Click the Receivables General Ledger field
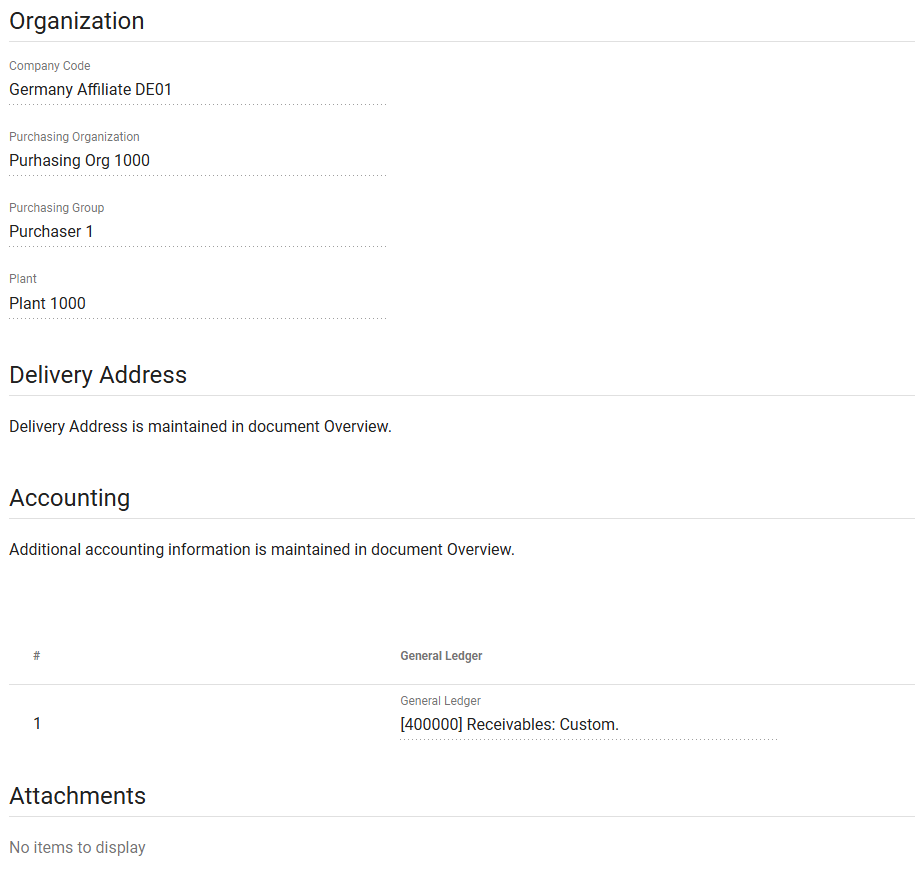Image resolution: width=915 pixels, height=872 pixels. (588, 725)
